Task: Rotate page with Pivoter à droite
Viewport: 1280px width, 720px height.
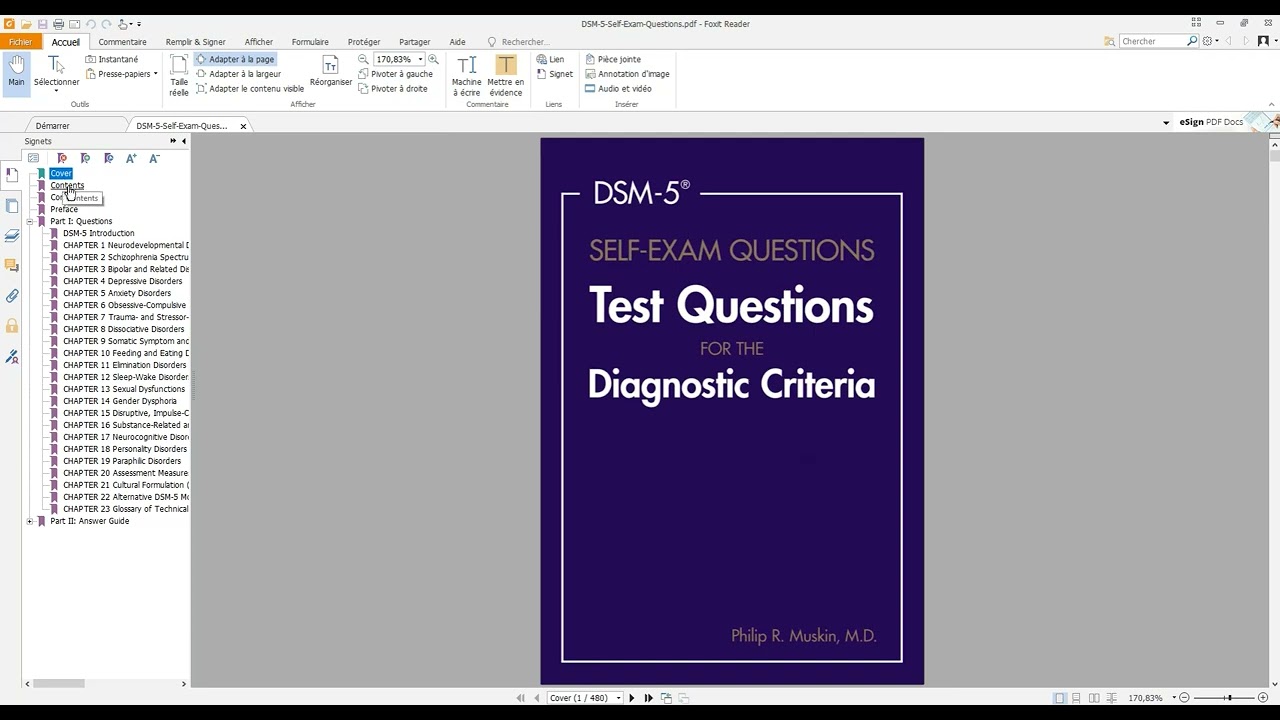Action: click(x=393, y=88)
